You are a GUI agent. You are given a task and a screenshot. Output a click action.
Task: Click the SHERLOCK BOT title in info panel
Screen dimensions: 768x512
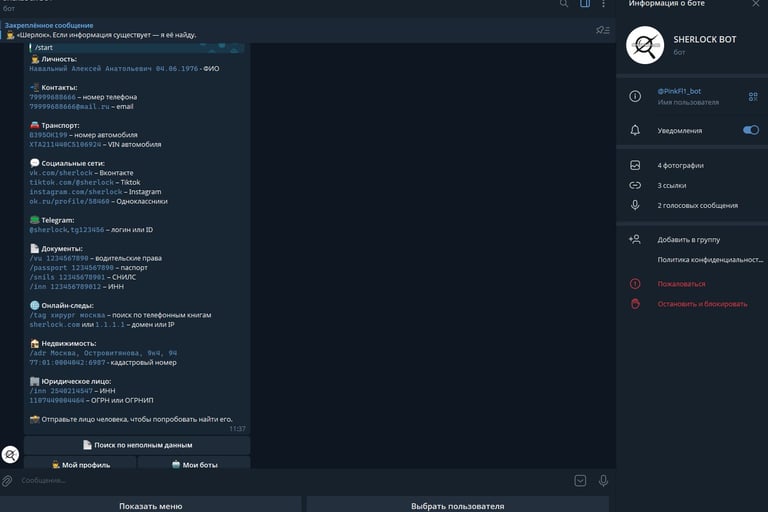704,40
